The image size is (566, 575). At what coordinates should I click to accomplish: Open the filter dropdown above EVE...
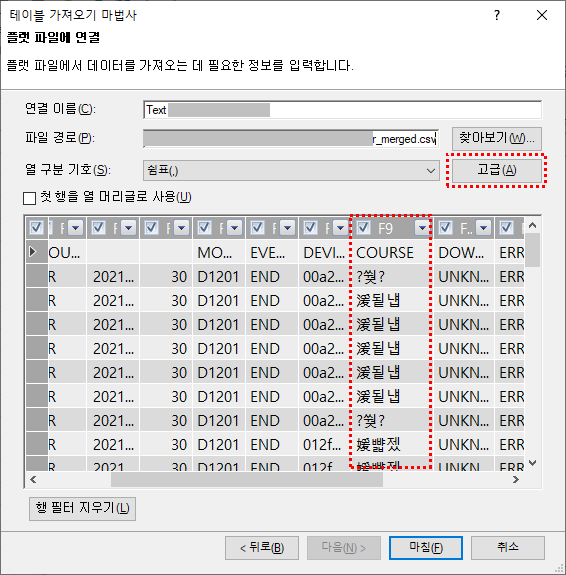287,228
